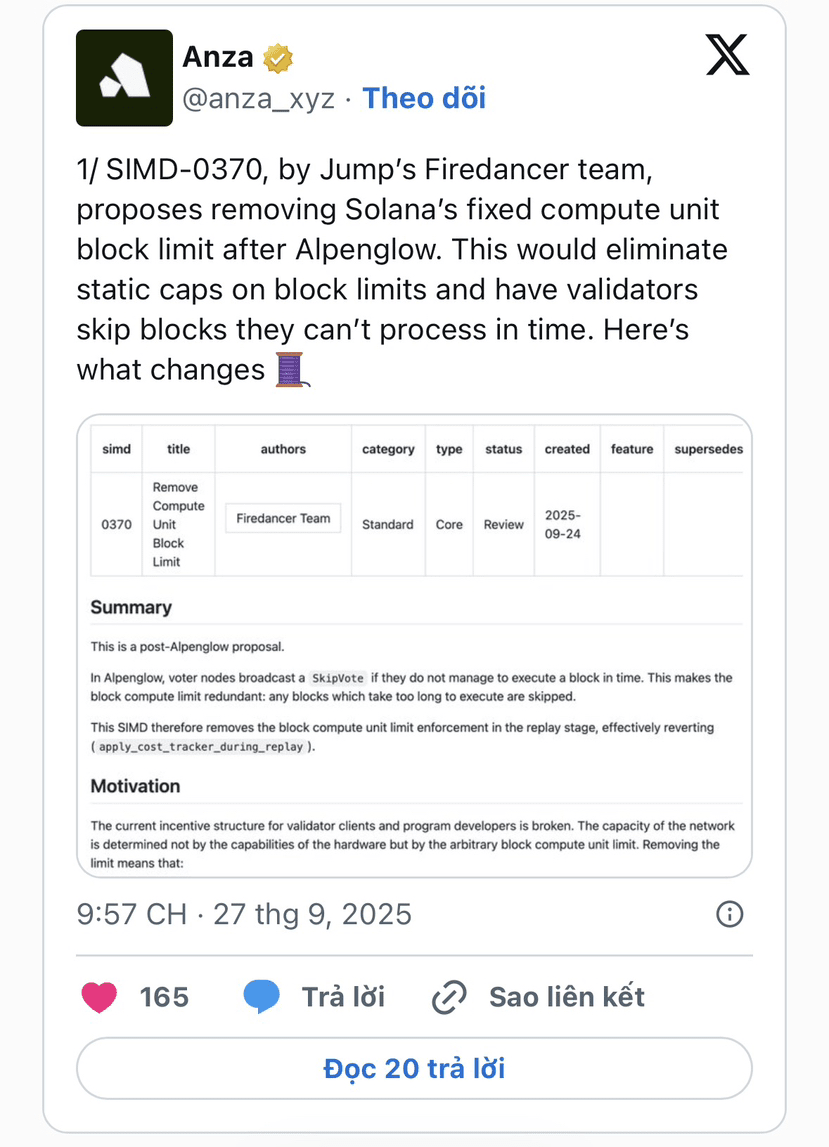
Task: Click the tweet body text
Action: (x=402, y=269)
